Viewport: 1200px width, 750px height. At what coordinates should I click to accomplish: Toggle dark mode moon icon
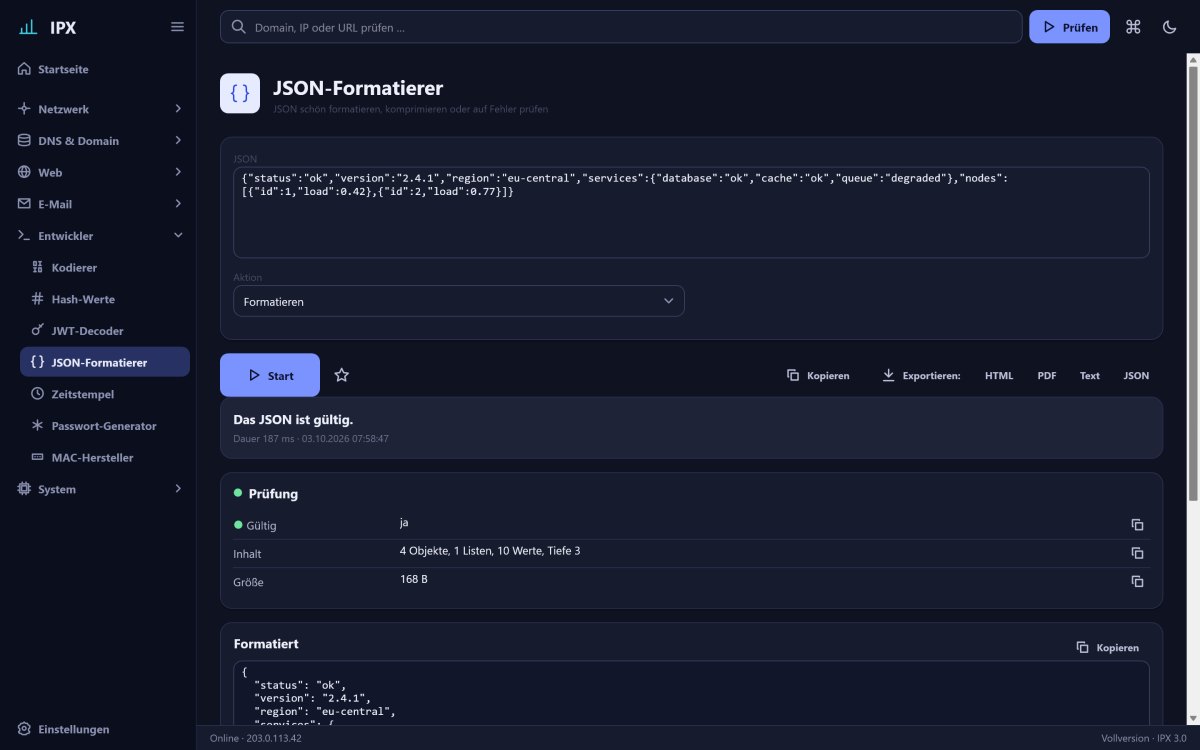(x=1169, y=27)
